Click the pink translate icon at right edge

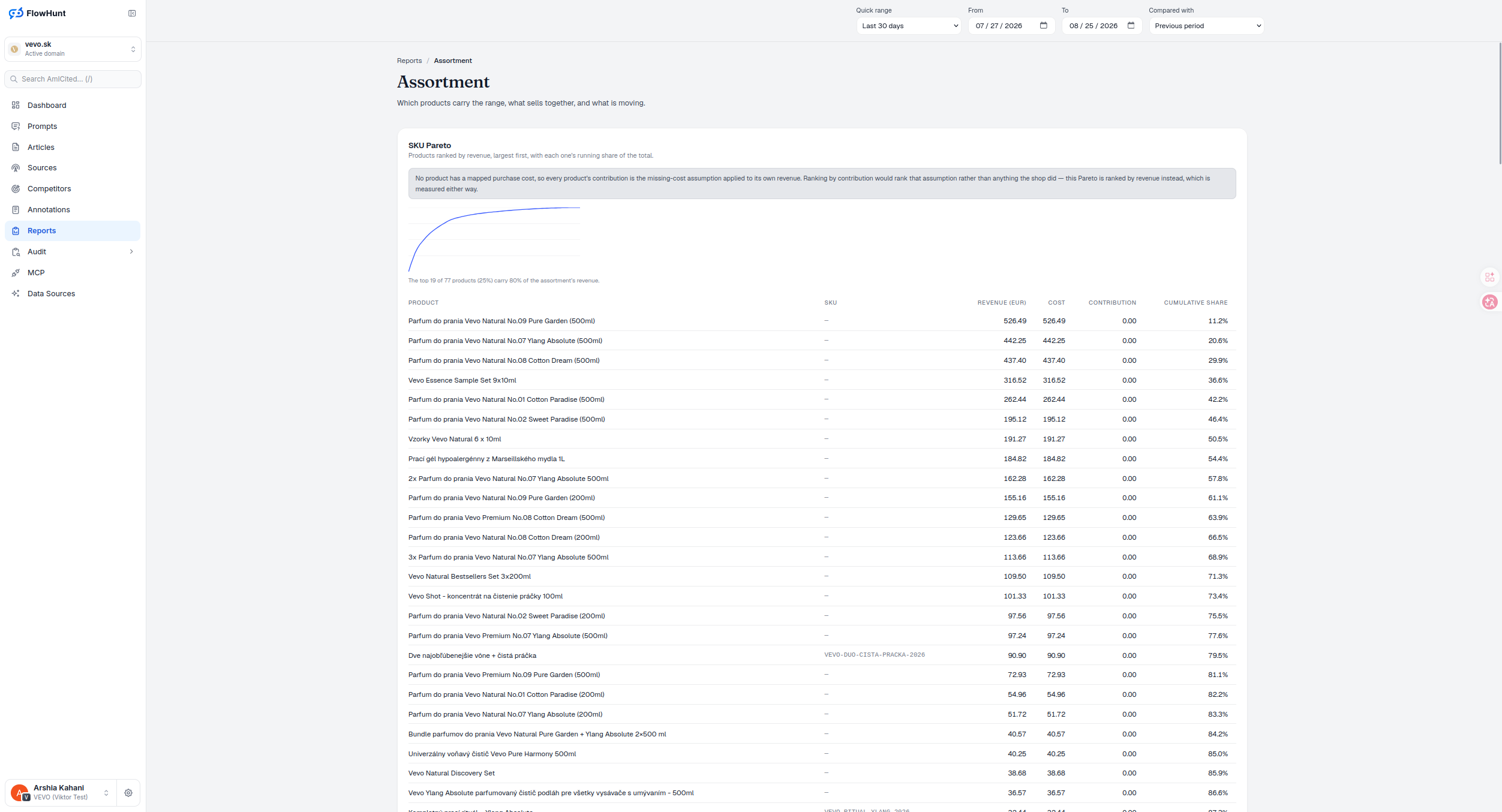(1489, 302)
